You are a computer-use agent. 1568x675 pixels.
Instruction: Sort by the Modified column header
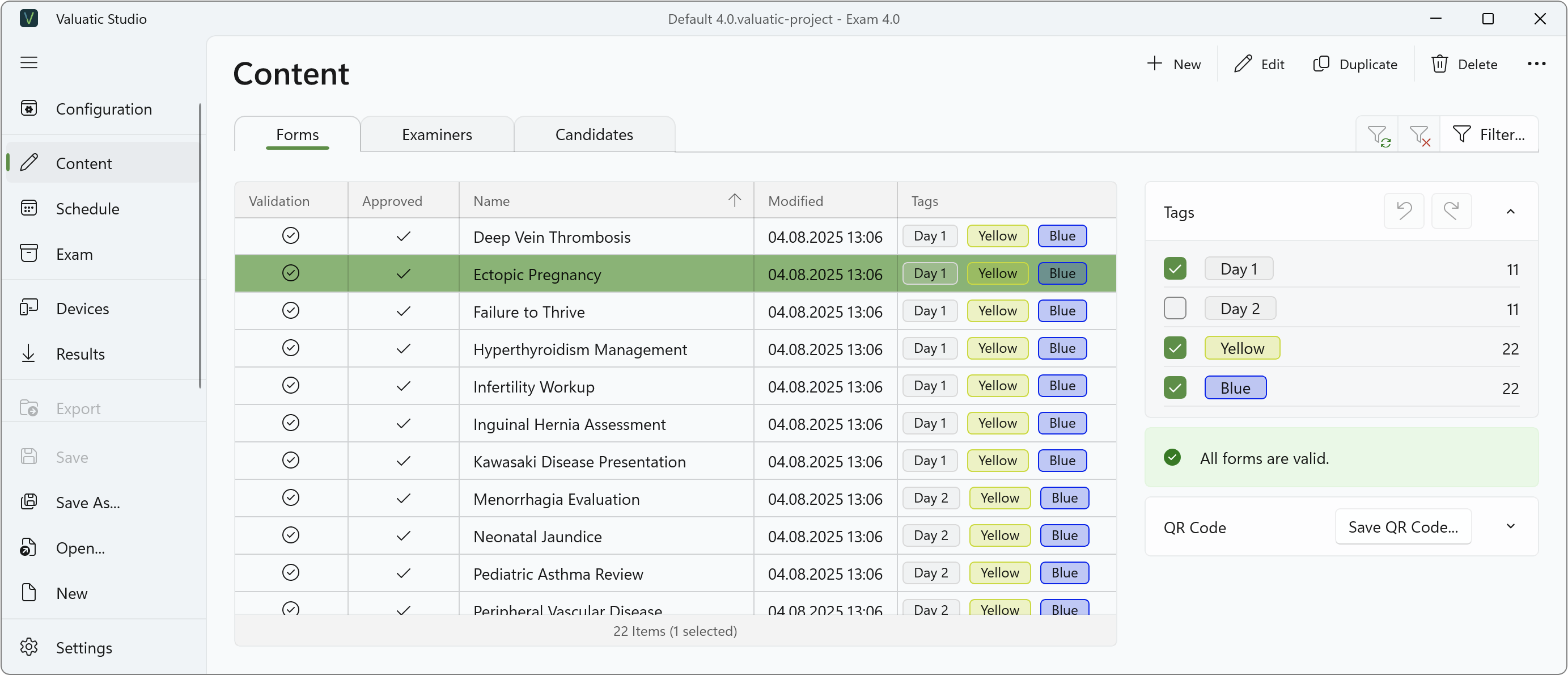click(x=825, y=200)
